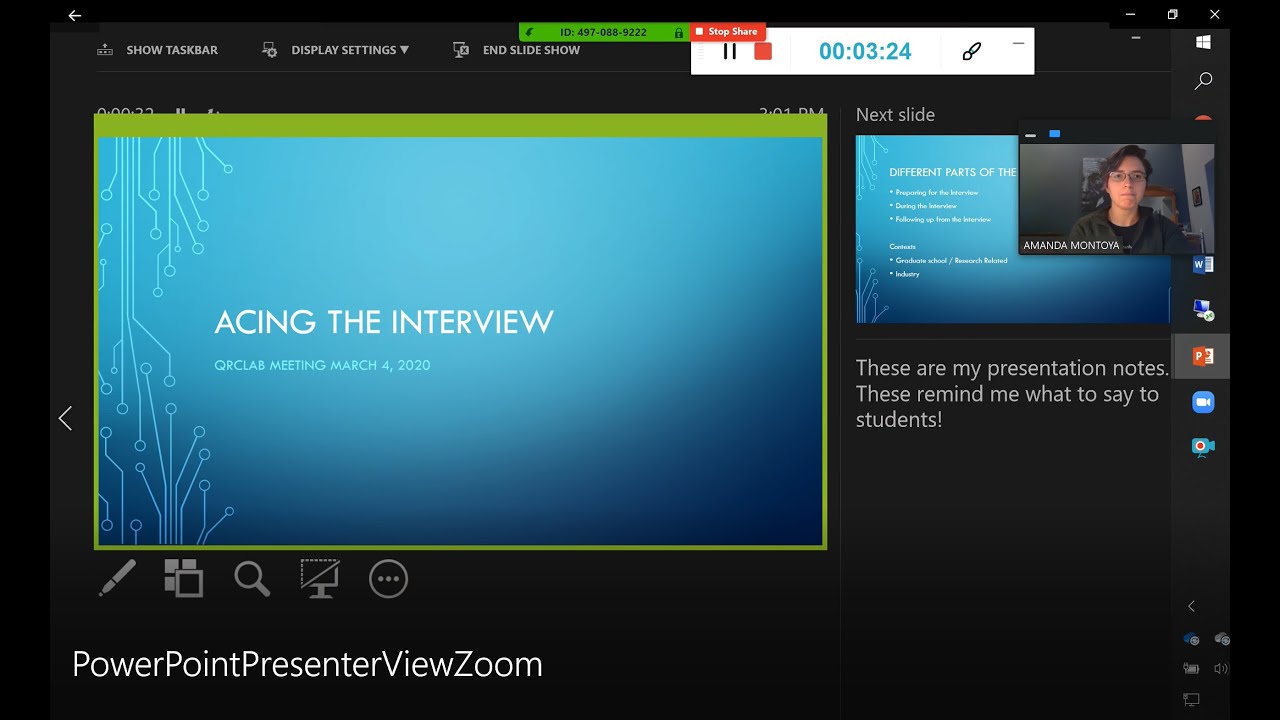Screen dimensions: 1280x720
Task: Pause the screen recording
Action: click(x=730, y=52)
